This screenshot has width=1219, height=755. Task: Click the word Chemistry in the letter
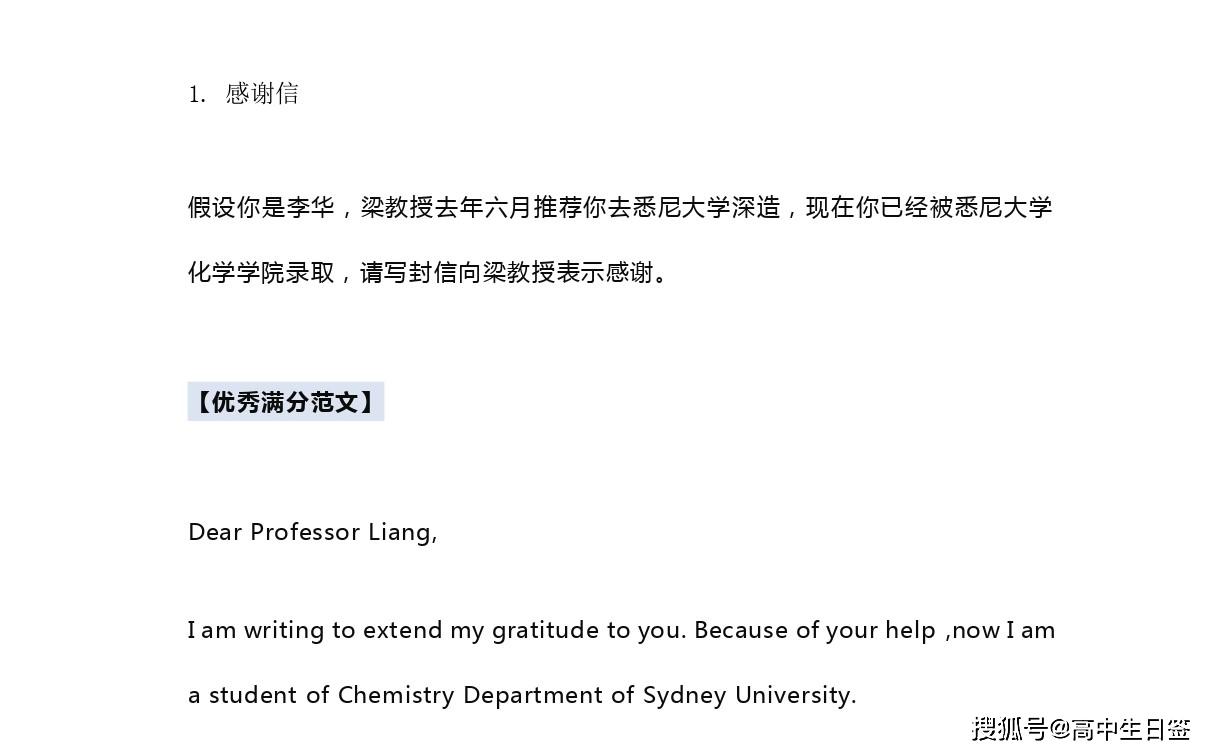396,695
